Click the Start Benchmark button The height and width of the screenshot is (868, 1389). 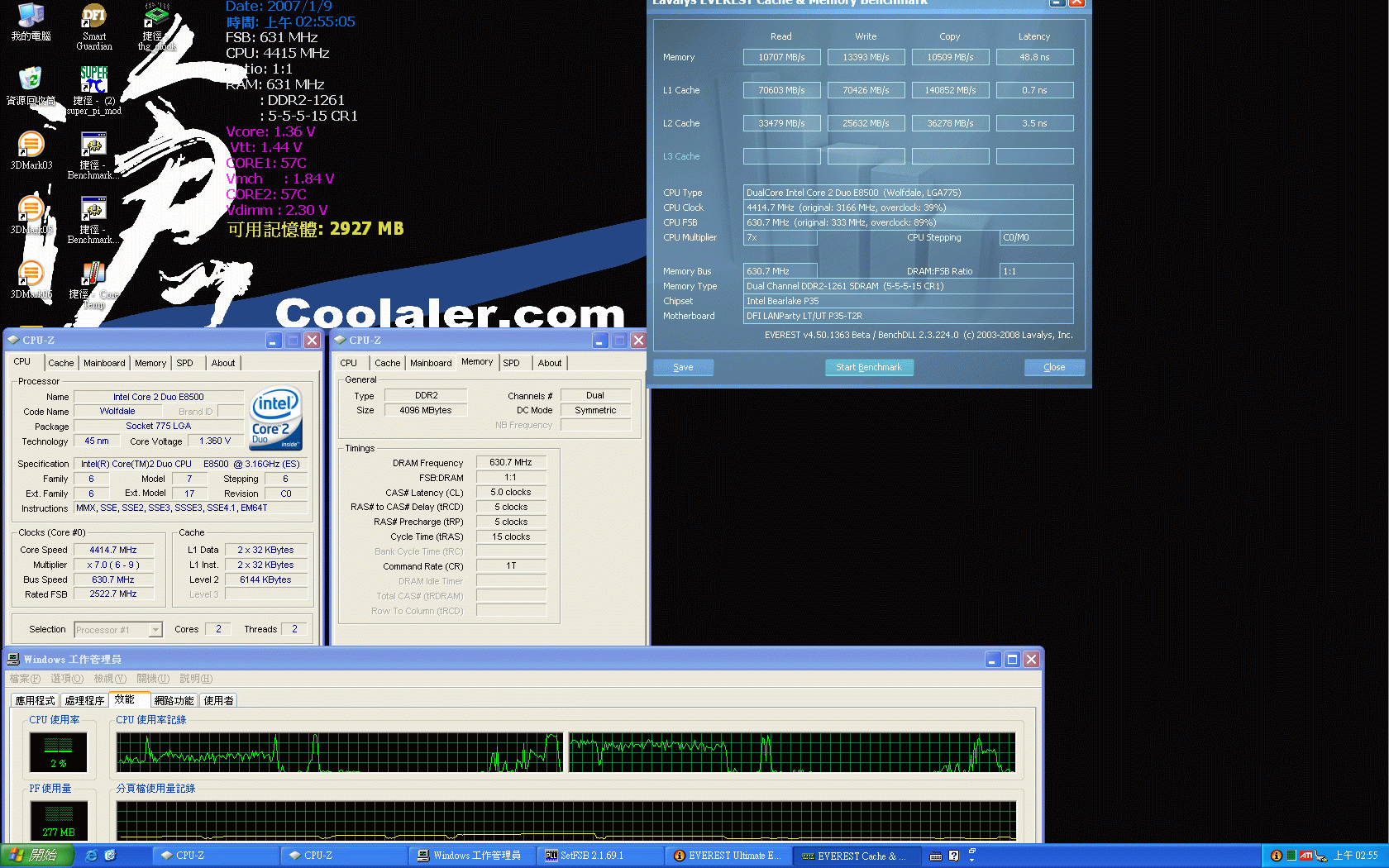tap(869, 367)
